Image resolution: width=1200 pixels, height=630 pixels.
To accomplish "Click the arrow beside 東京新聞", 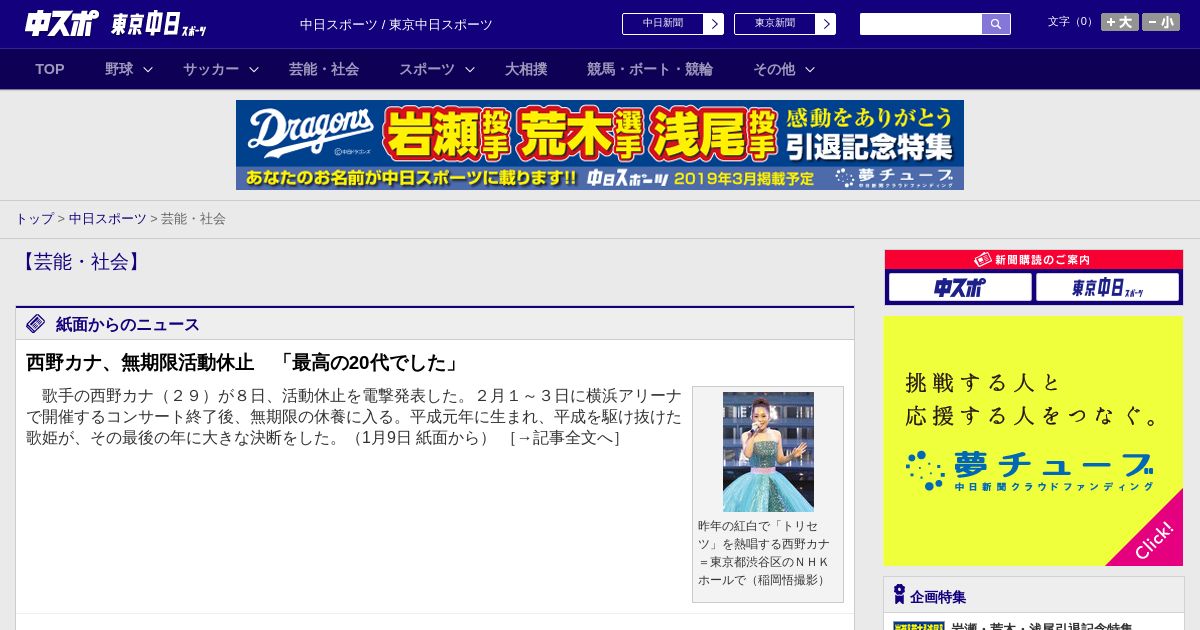I will [x=826, y=24].
